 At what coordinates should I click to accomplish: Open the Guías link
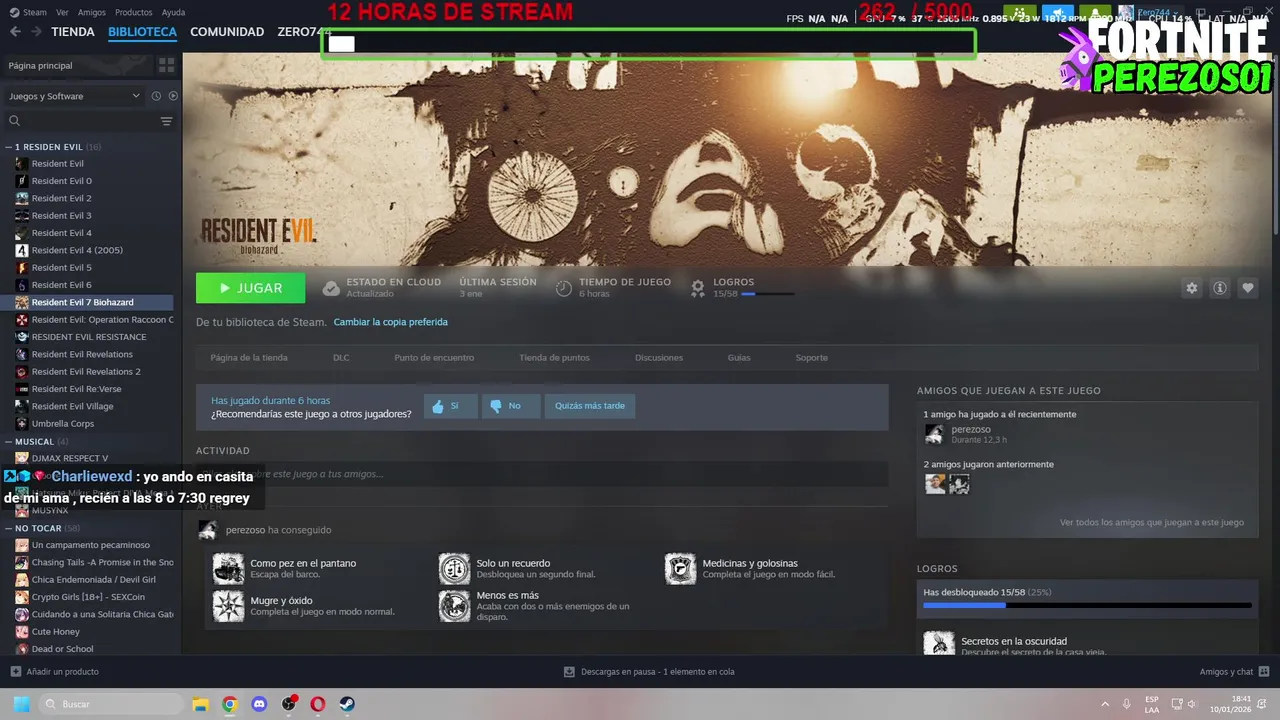pyautogui.click(x=739, y=357)
